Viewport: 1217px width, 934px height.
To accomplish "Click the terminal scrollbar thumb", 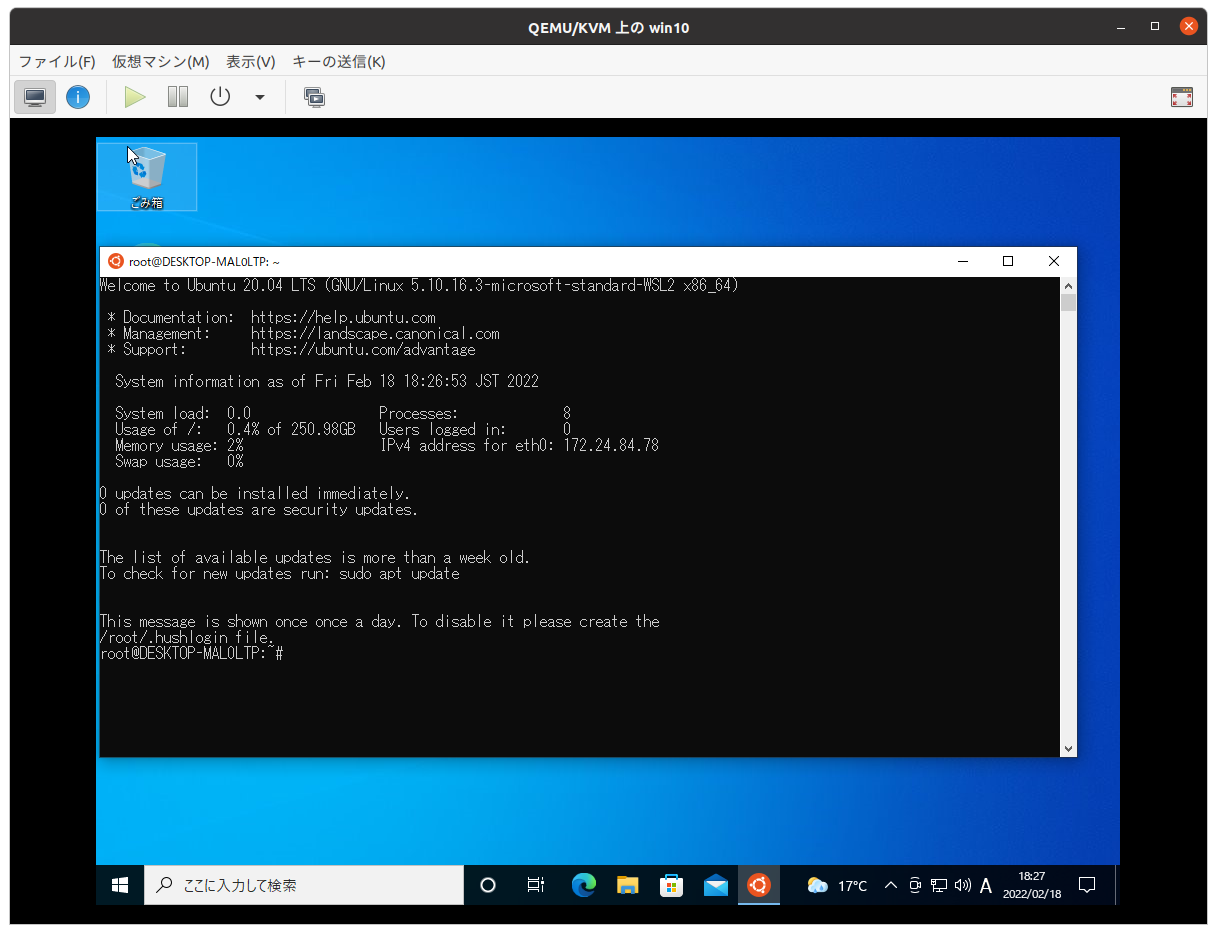I will (x=1068, y=303).
